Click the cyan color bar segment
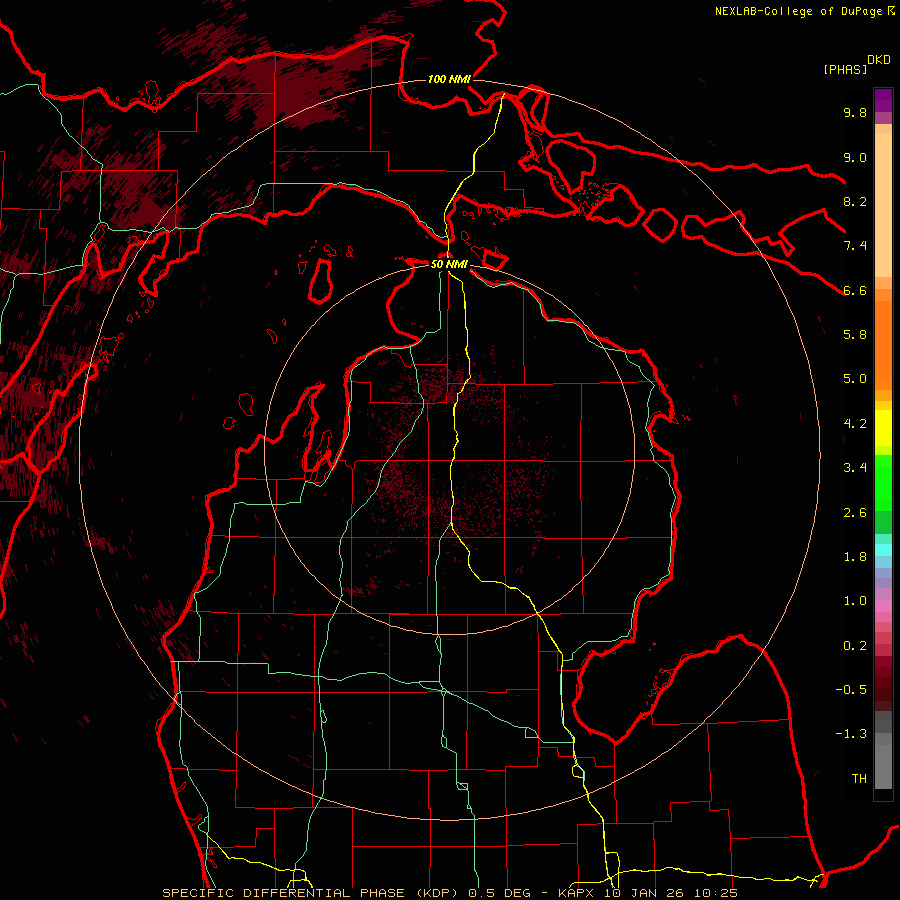 (883, 550)
